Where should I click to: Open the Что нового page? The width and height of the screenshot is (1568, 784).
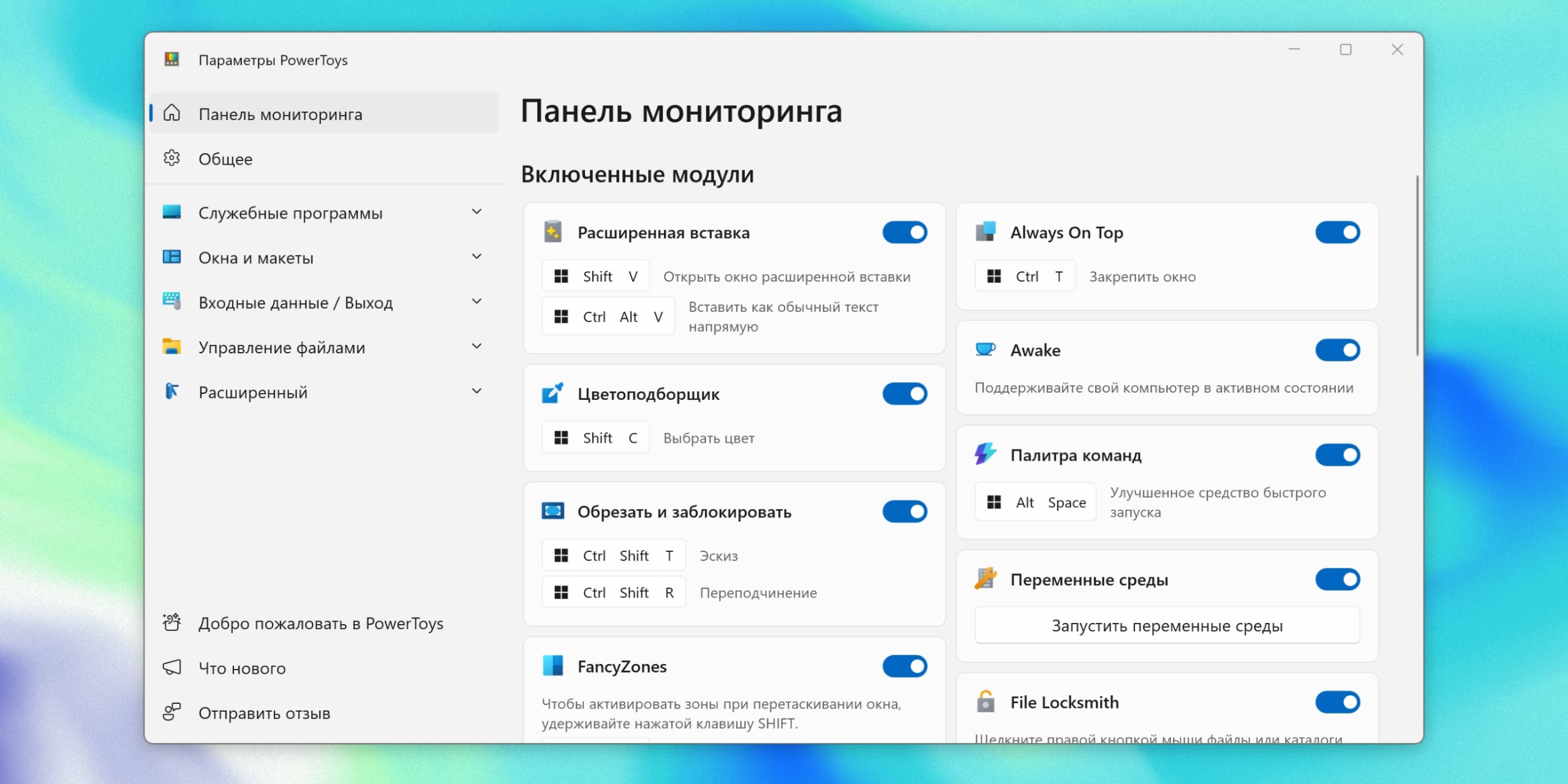325,668
